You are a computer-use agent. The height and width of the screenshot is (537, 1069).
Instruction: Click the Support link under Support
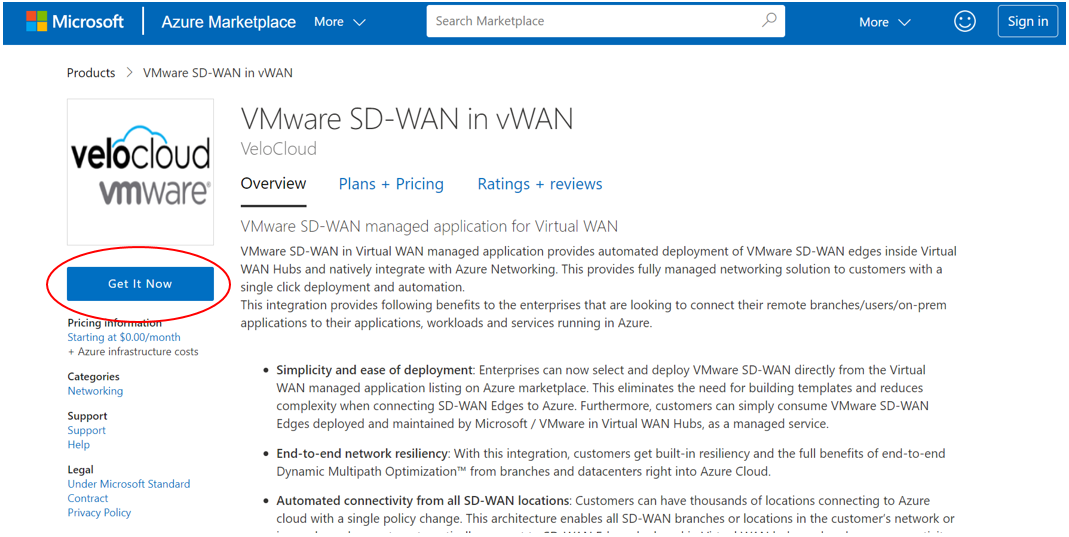87,431
